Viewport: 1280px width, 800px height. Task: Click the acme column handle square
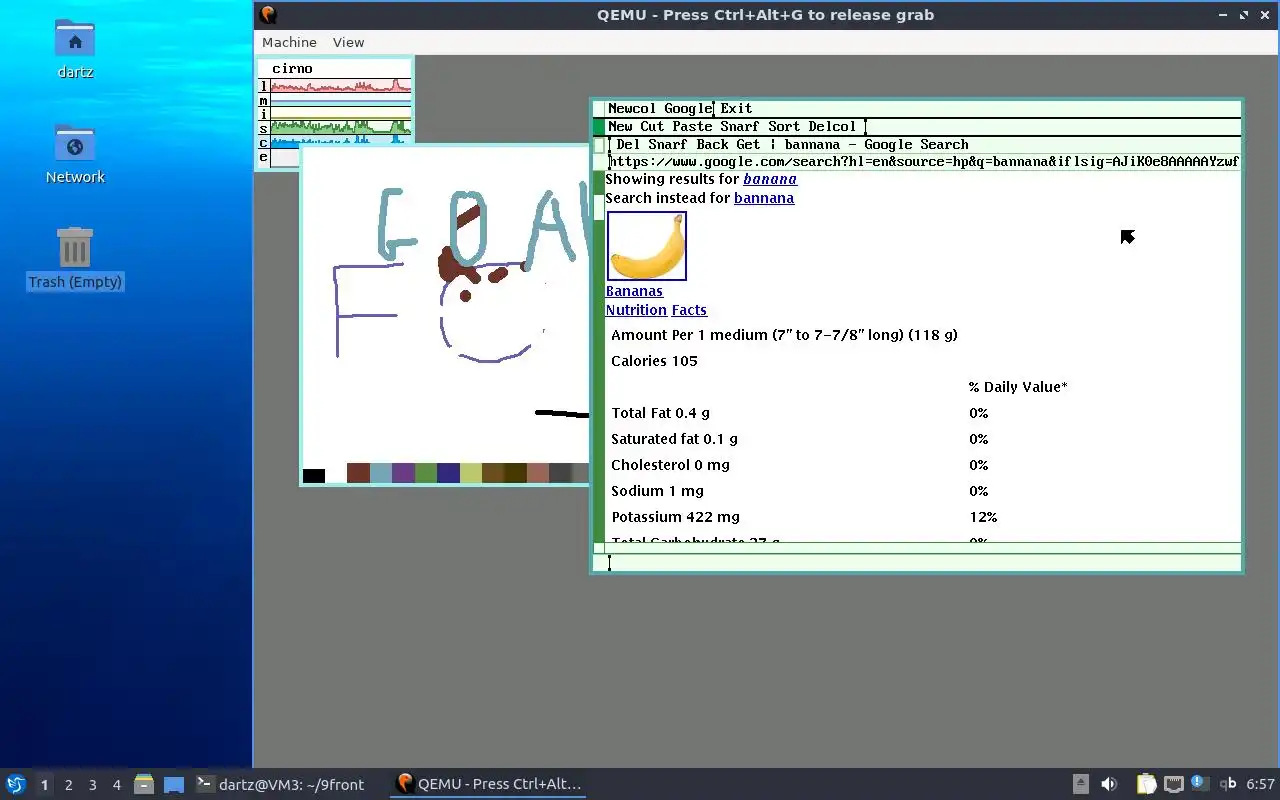click(x=599, y=126)
